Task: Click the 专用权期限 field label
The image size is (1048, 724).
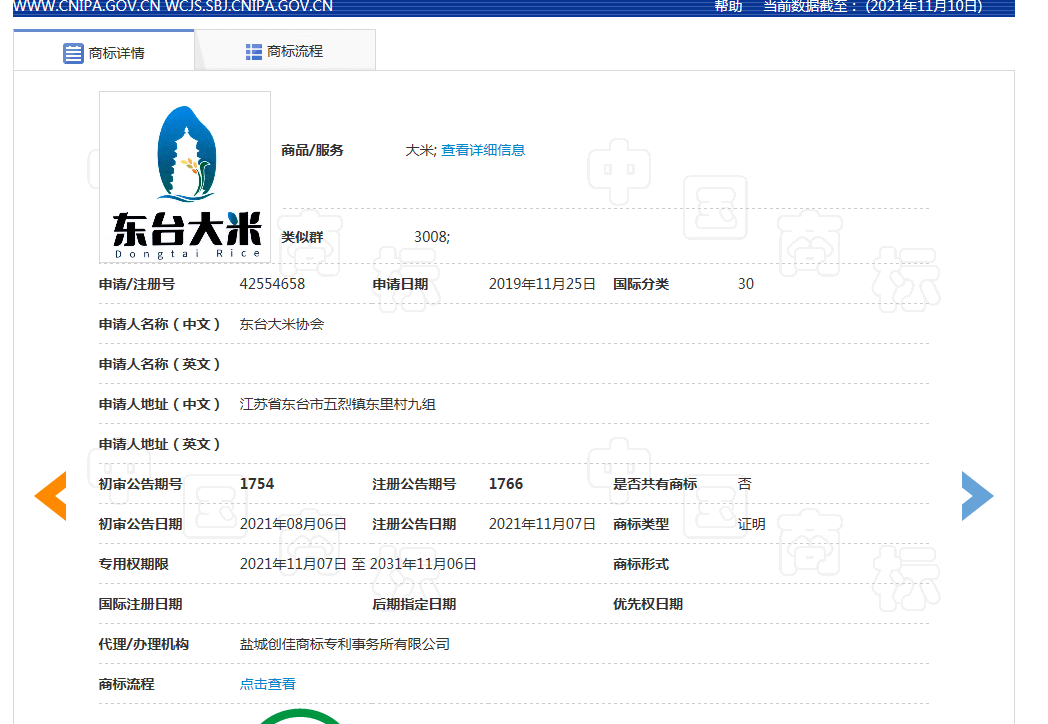Action: point(134,564)
